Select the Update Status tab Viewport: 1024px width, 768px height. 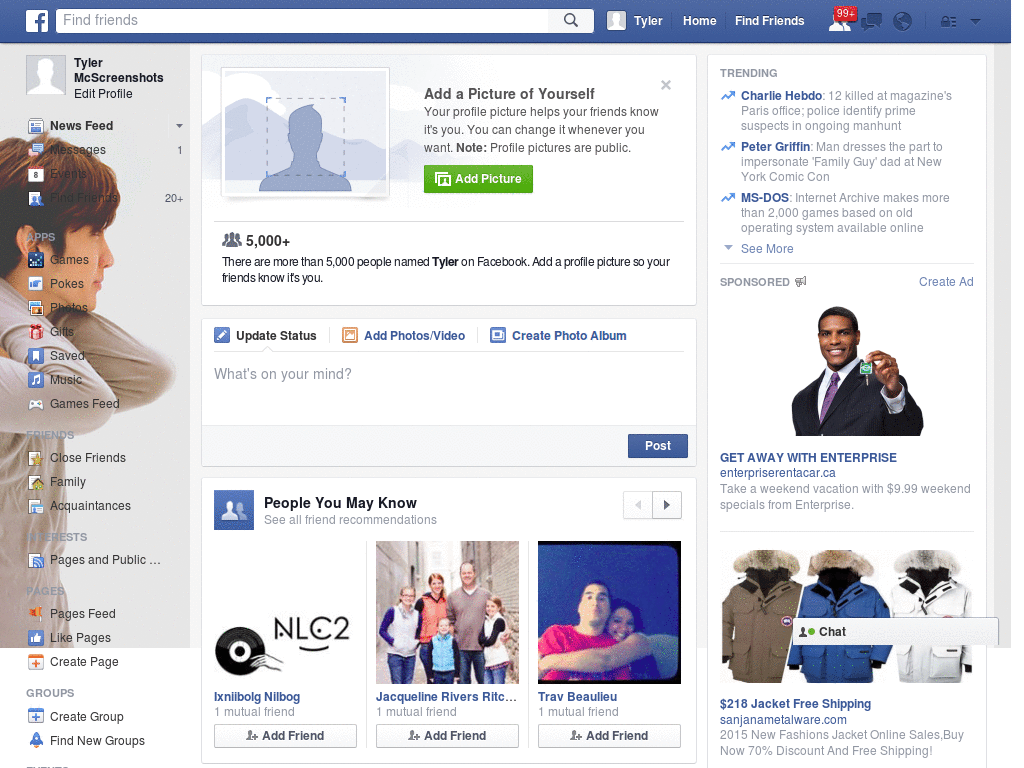coord(266,336)
